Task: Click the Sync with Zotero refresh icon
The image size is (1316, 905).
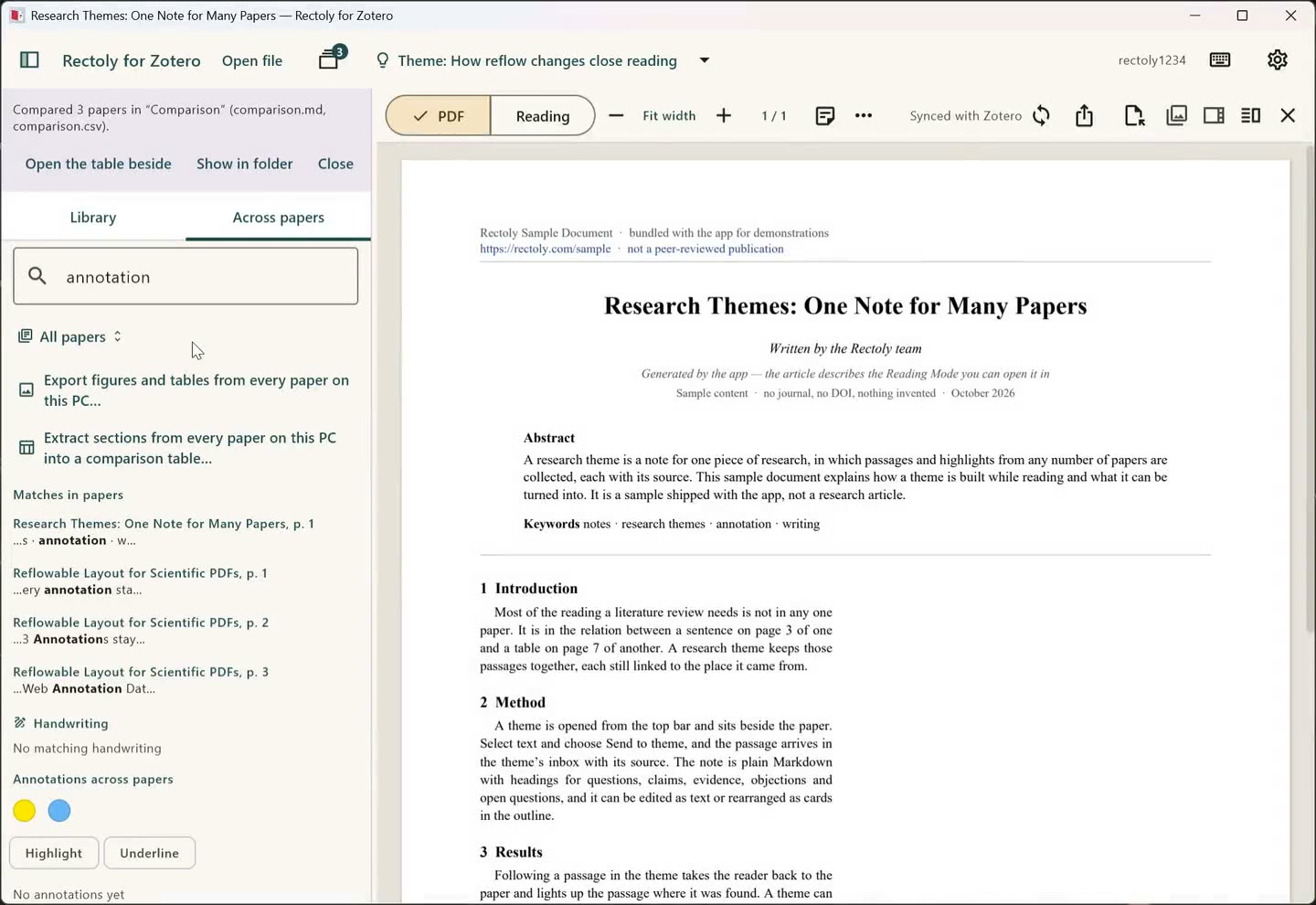Action: 1041,116
